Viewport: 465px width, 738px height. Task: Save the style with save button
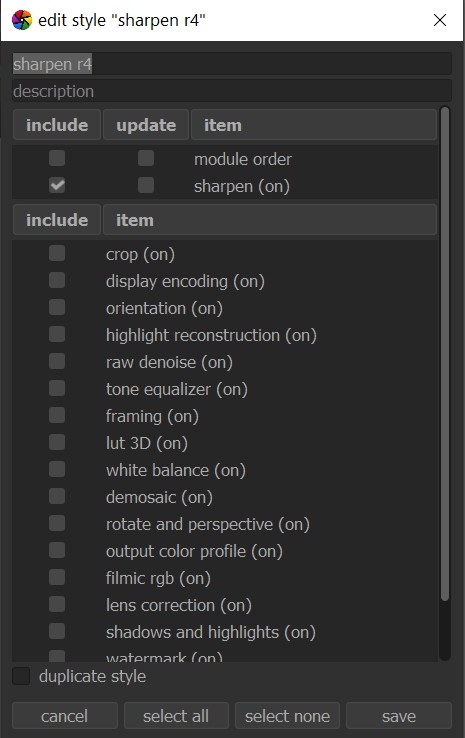pos(399,716)
